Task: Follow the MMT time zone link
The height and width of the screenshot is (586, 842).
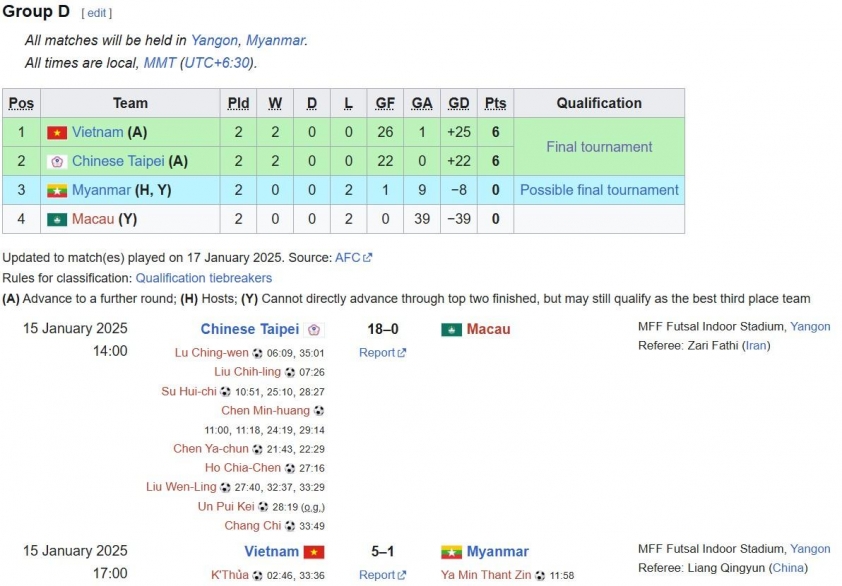Action: (159, 63)
